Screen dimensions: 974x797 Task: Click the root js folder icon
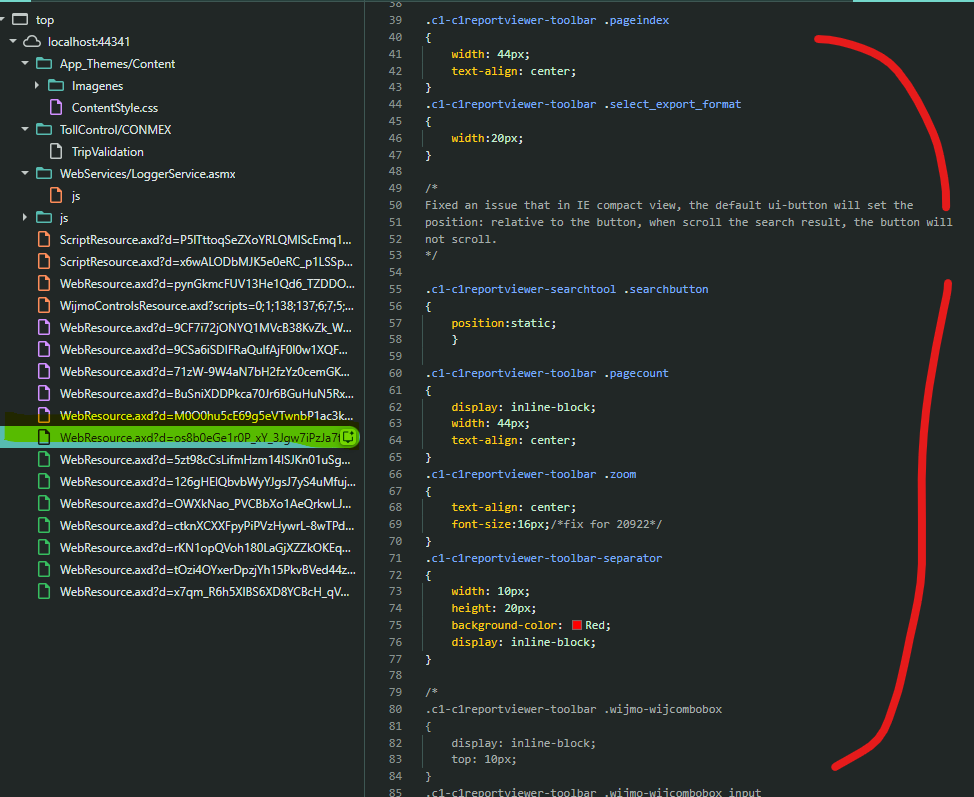44,217
